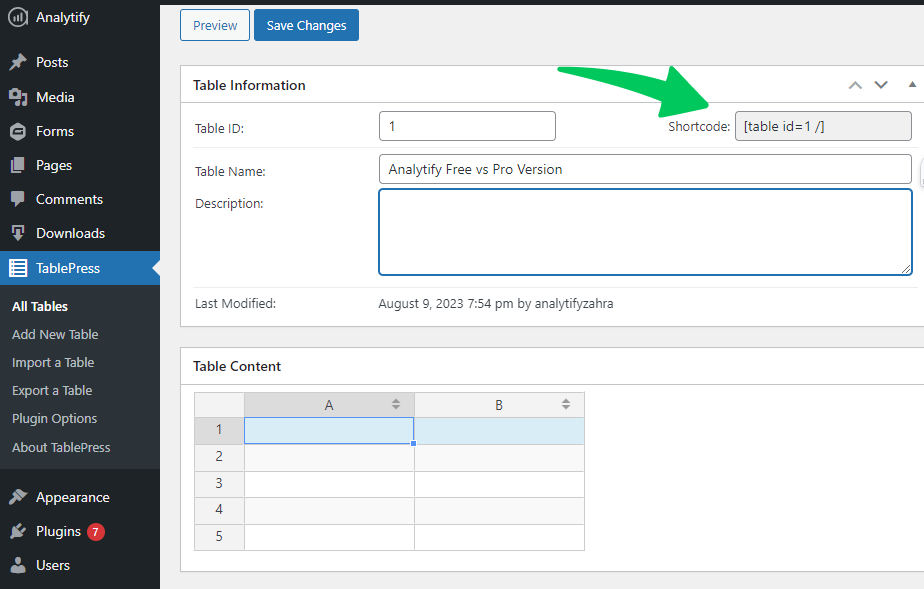Open Plugins via the plug icon
Screen dimensions: 924x589
pos(18,531)
